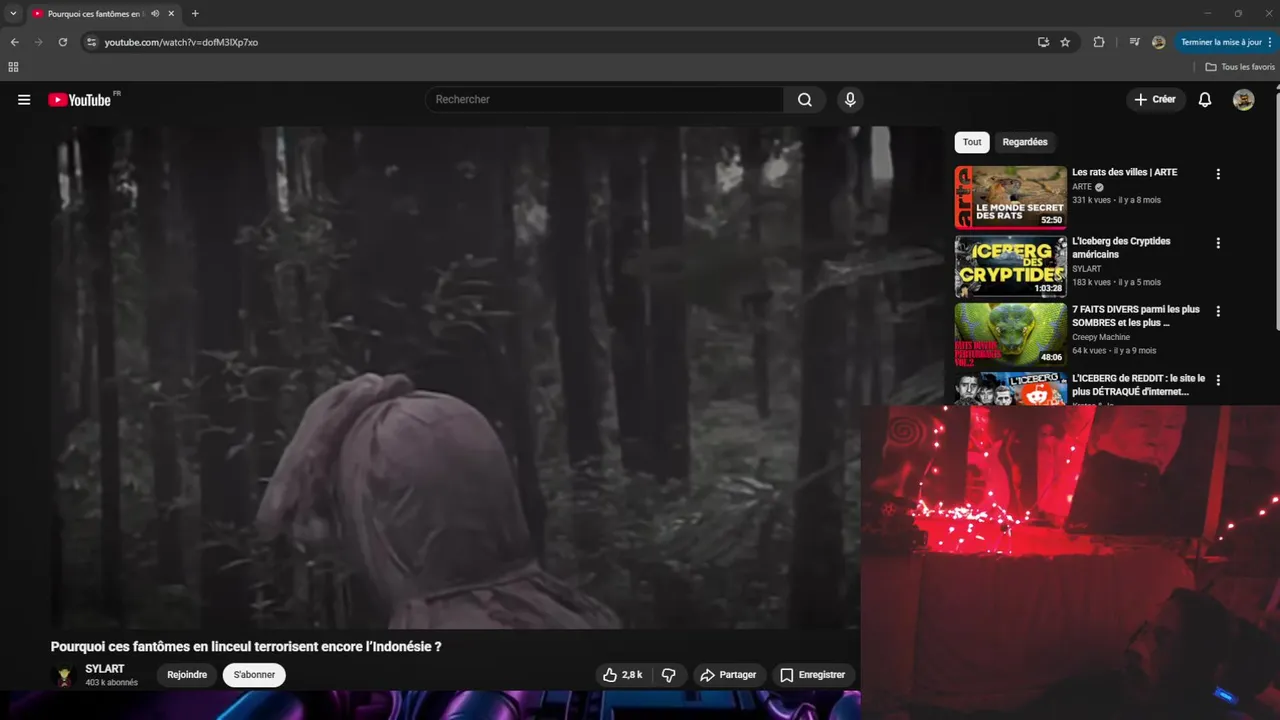Expand the tab search chevron
Image resolution: width=1280 pixels, height=720 pixels.
coord(13,14)
